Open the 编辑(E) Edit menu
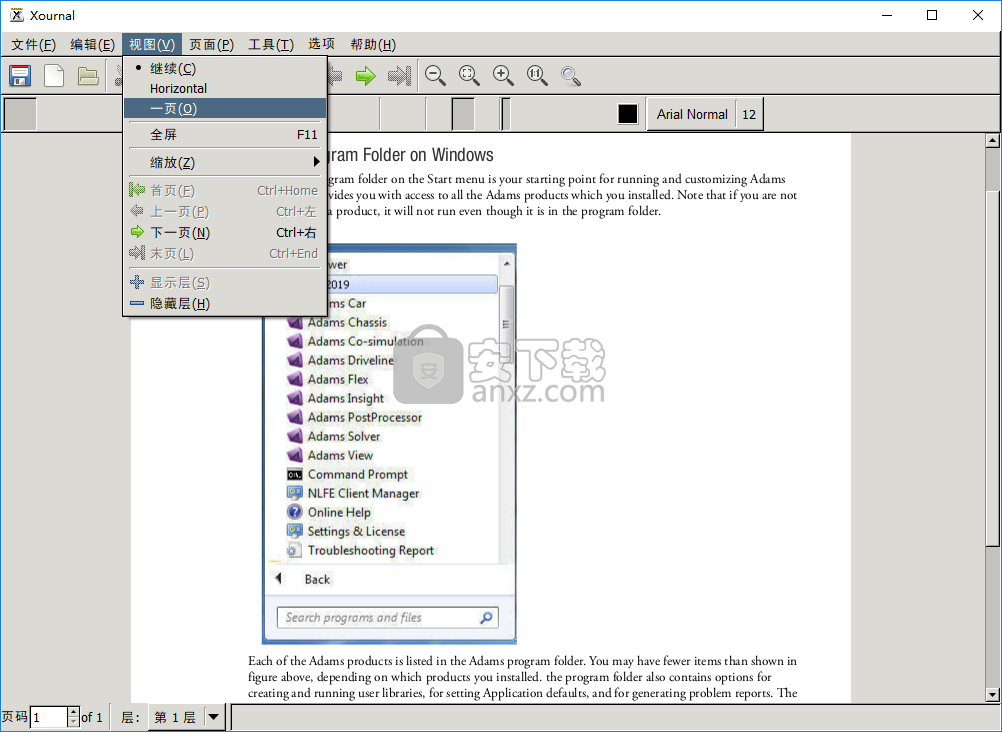Viewport: 1002px width, 732px height. 92,44
